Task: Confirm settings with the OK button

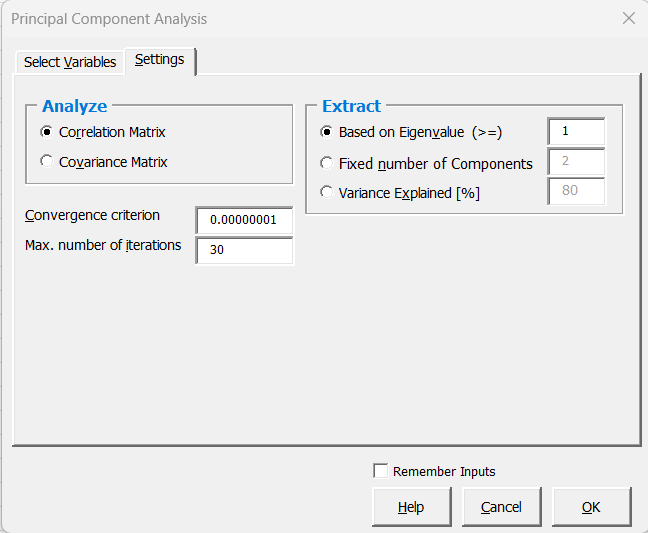Action: 591,507
